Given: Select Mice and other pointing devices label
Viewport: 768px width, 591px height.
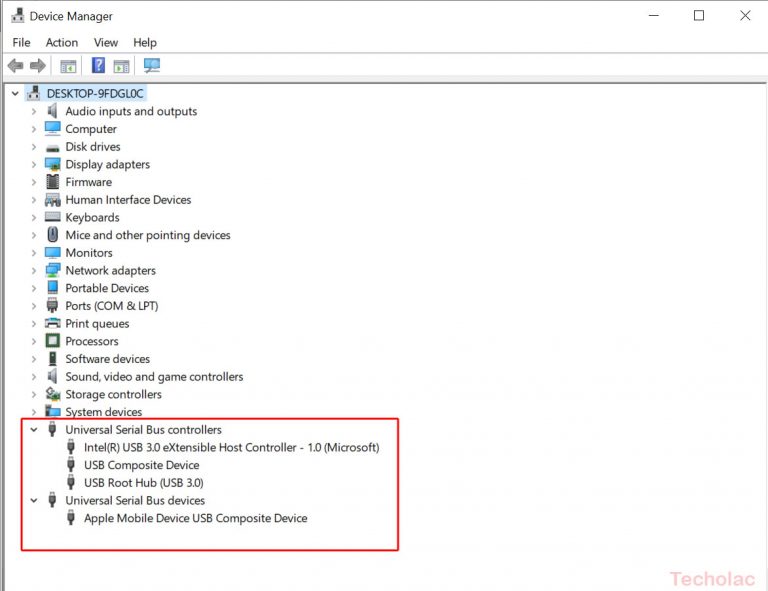Looking at the screenshot, I should click(x=148, y=235).
